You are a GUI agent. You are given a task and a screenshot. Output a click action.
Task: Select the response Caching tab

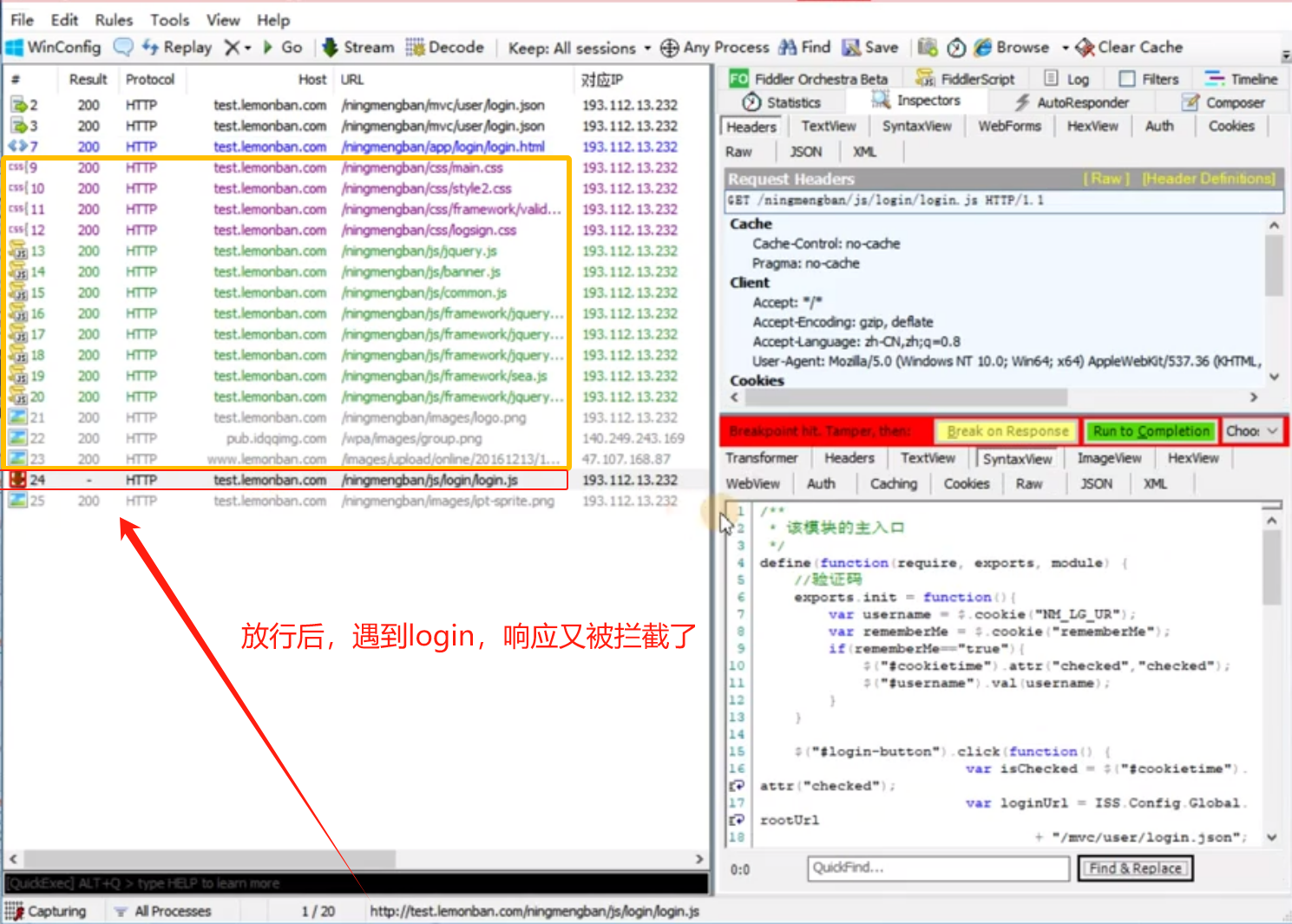pyautogui.click(x=893, y=483)
